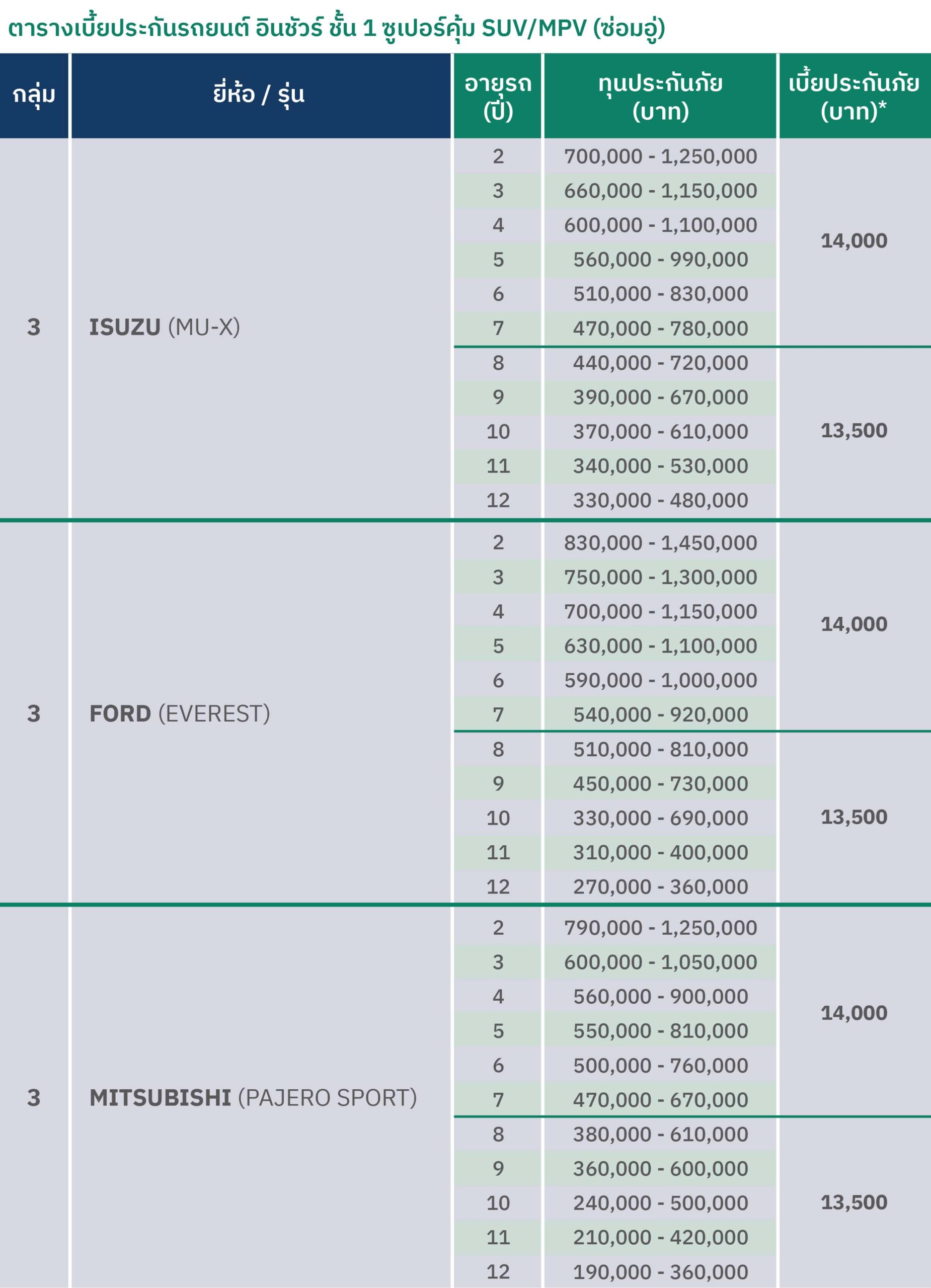Click the table title mentioning SUV/MPV
The height and width of the screenshot is (1288, 931).
pyautogui.click(x=336, y=27)
